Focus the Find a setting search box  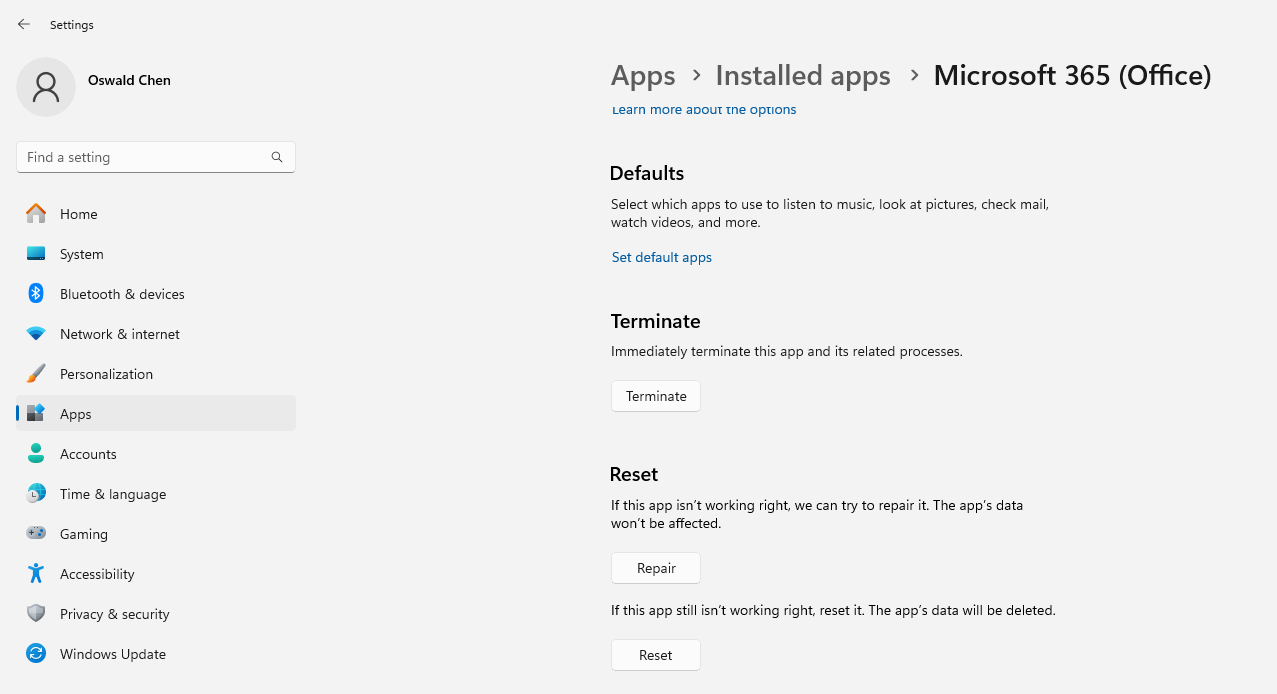click(156, 157)
